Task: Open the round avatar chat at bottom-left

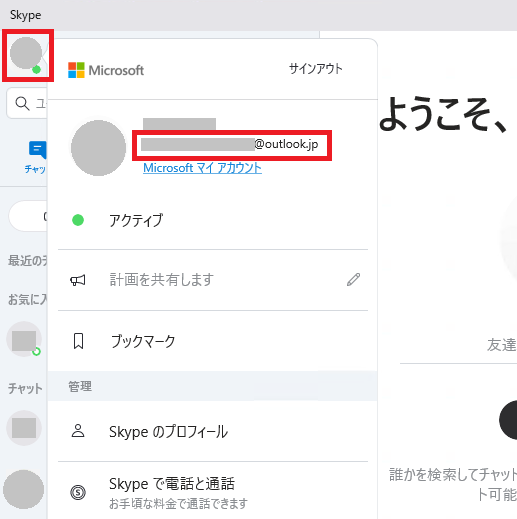Action: pos(23,490)
